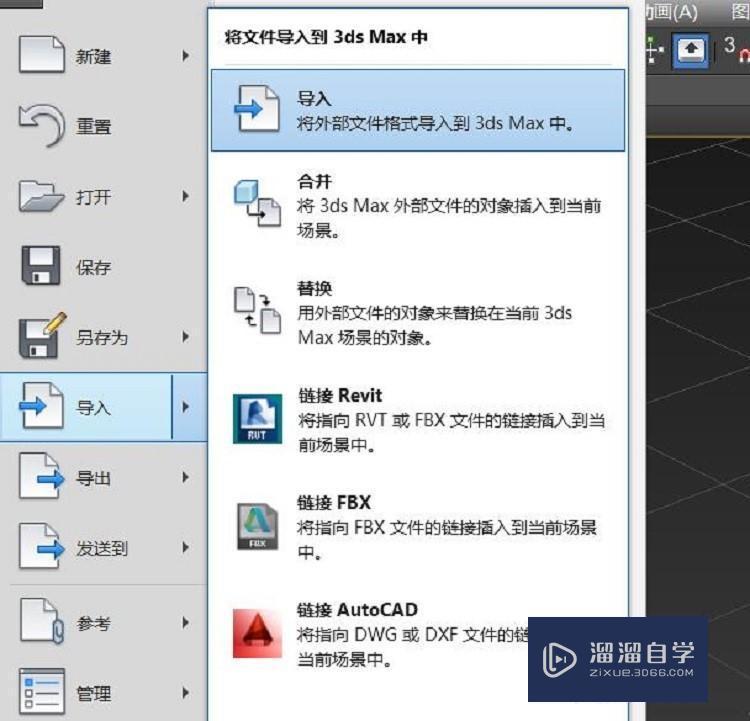Click the Send To (发送到) icon

point(42,546)
